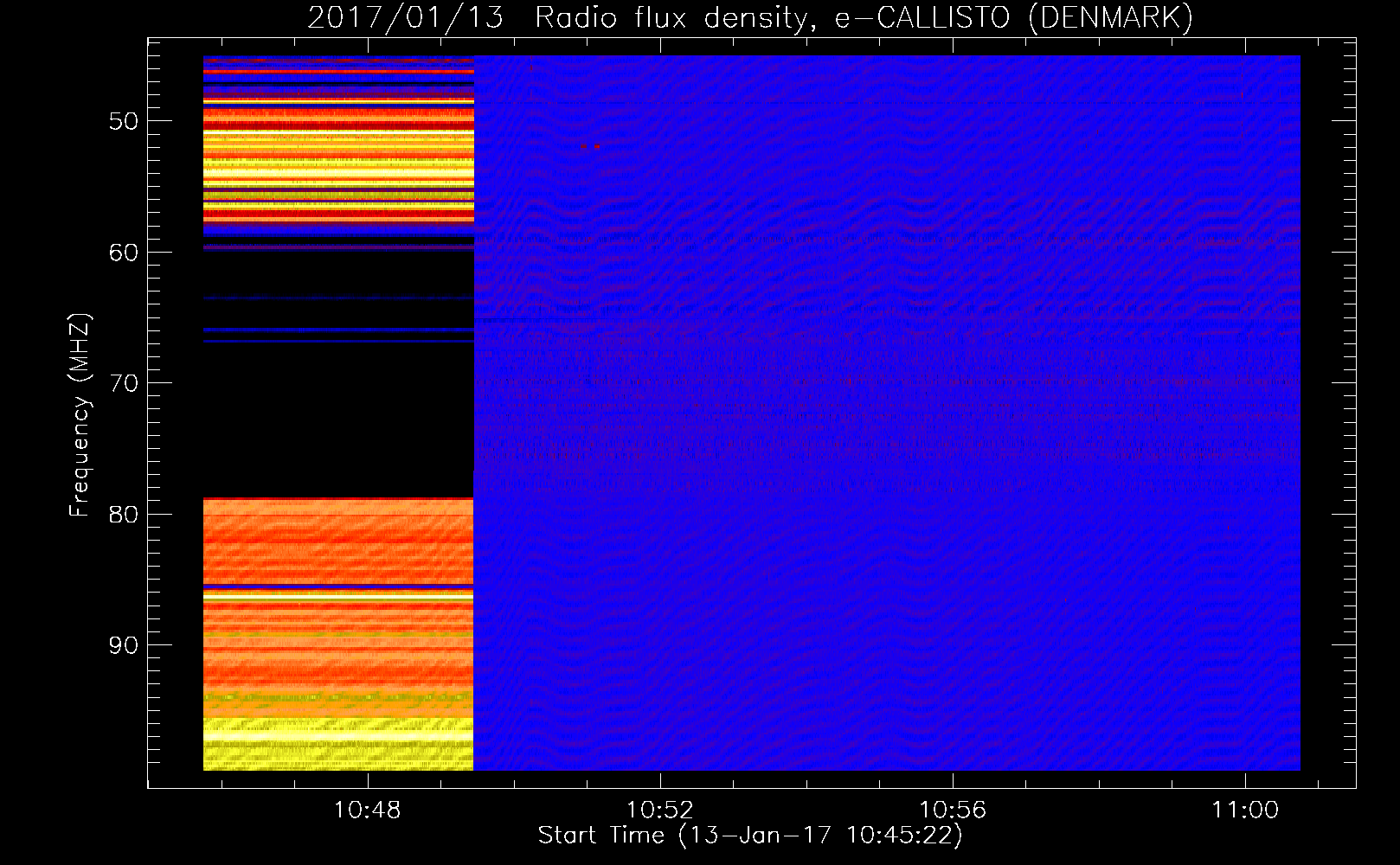Click the '90' frequency tick label
The image size is (1400, 865).
click(x=124, y=645)
